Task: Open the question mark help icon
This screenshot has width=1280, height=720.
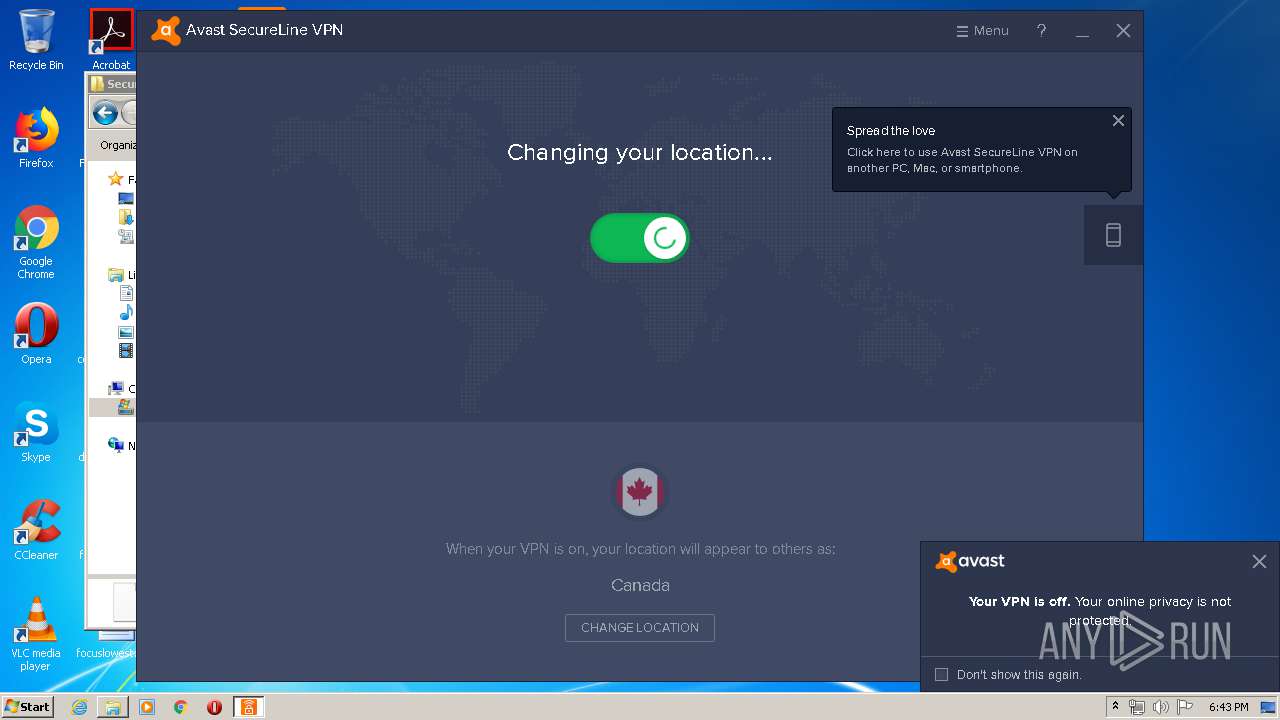Action: [x=1041, y=31]
